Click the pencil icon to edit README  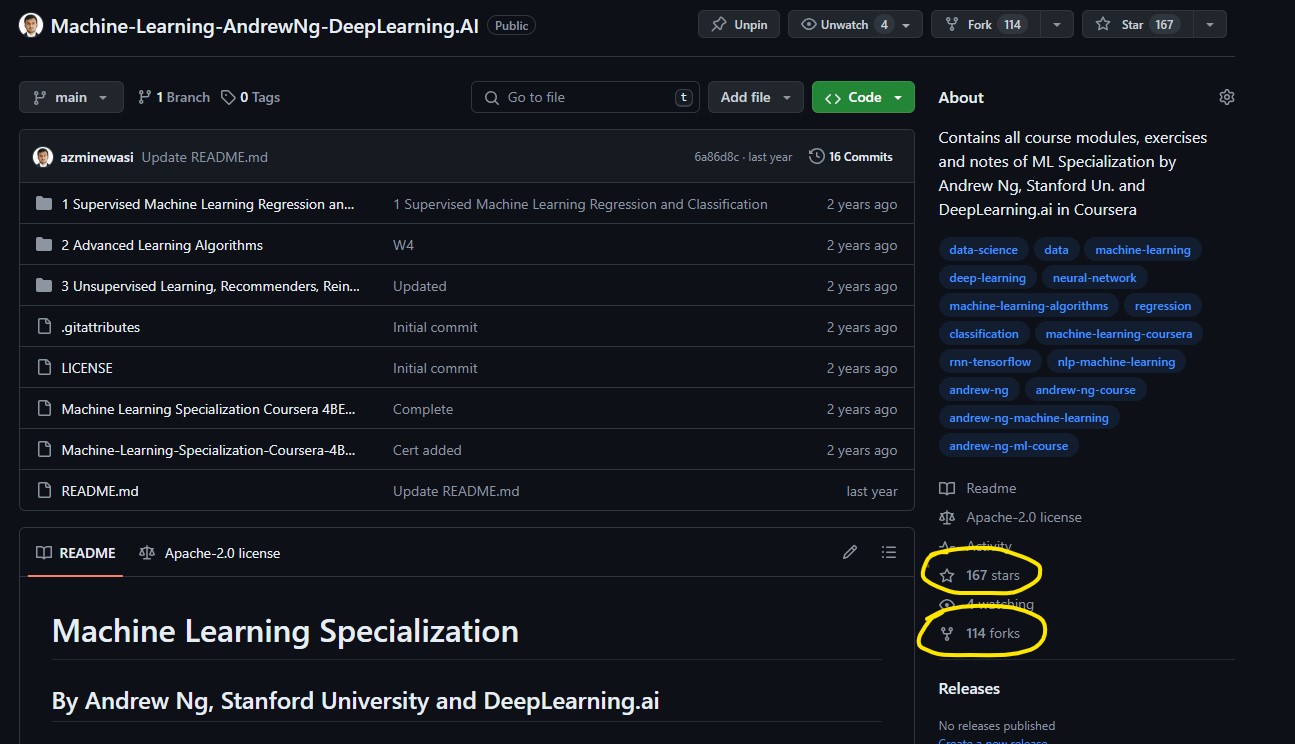point(850,552)
